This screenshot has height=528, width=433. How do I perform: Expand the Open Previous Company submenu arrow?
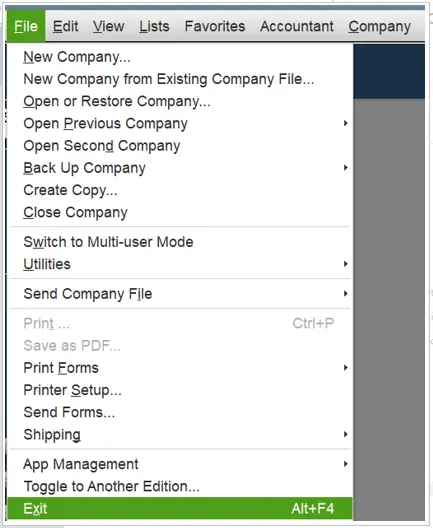click(345, 123)
